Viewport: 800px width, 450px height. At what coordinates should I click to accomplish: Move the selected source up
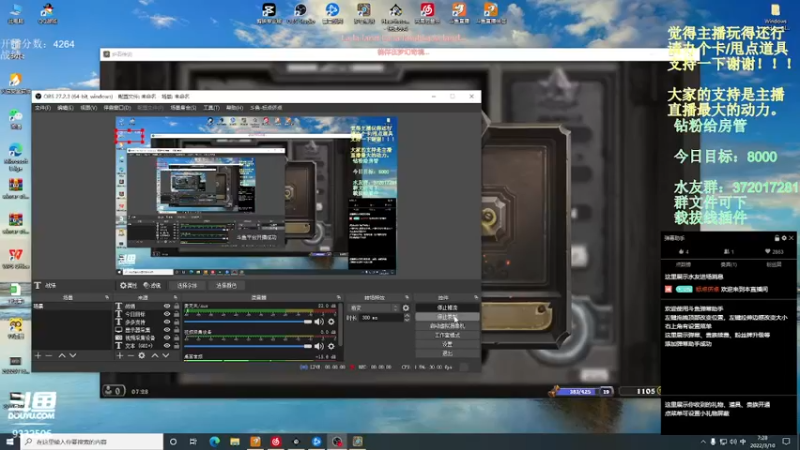pos(155,355)
